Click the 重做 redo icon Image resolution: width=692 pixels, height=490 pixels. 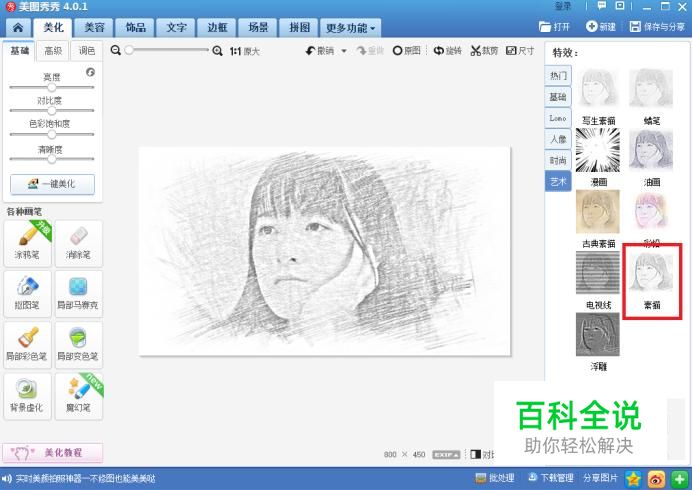click(361, 51)
